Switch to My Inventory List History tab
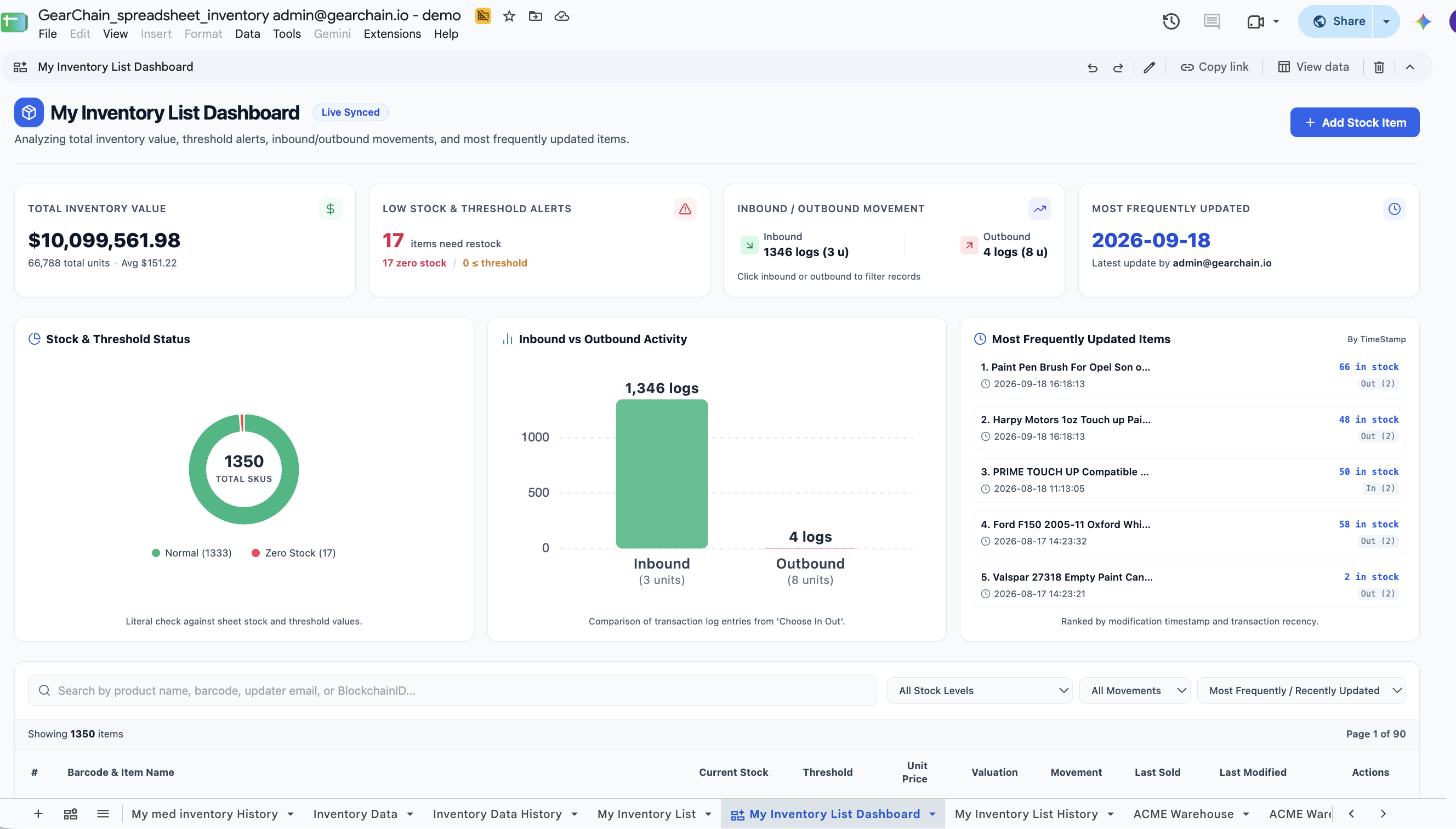Viewport: 1456px width, 829px height. (1026, 814)
